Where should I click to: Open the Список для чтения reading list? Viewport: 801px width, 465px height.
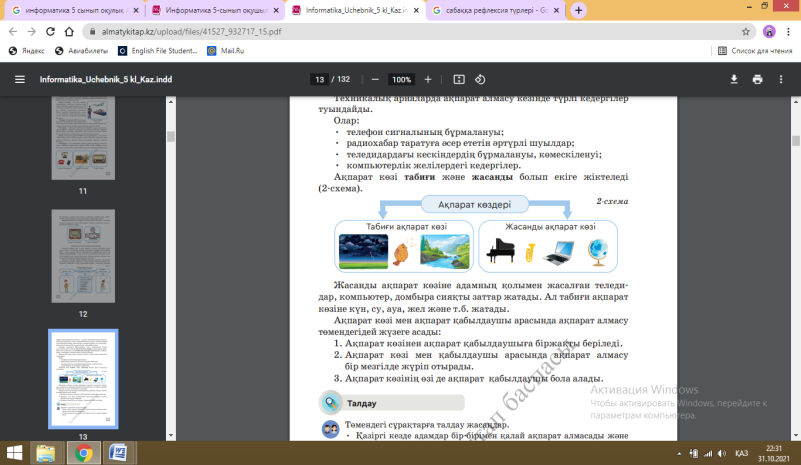tap(755, 51)
